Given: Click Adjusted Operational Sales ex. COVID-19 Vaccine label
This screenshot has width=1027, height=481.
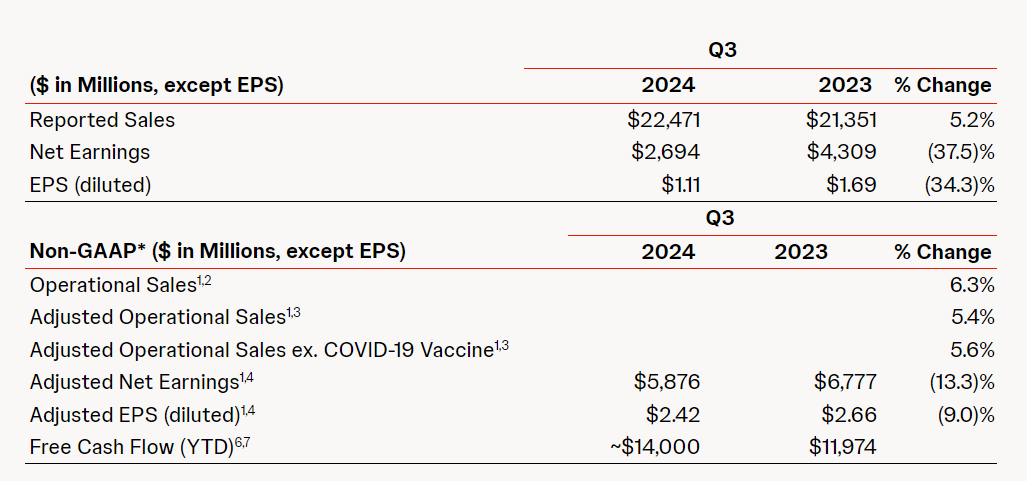Looking at the screenshot, I should pyautogui.click(x=269, y=350).
